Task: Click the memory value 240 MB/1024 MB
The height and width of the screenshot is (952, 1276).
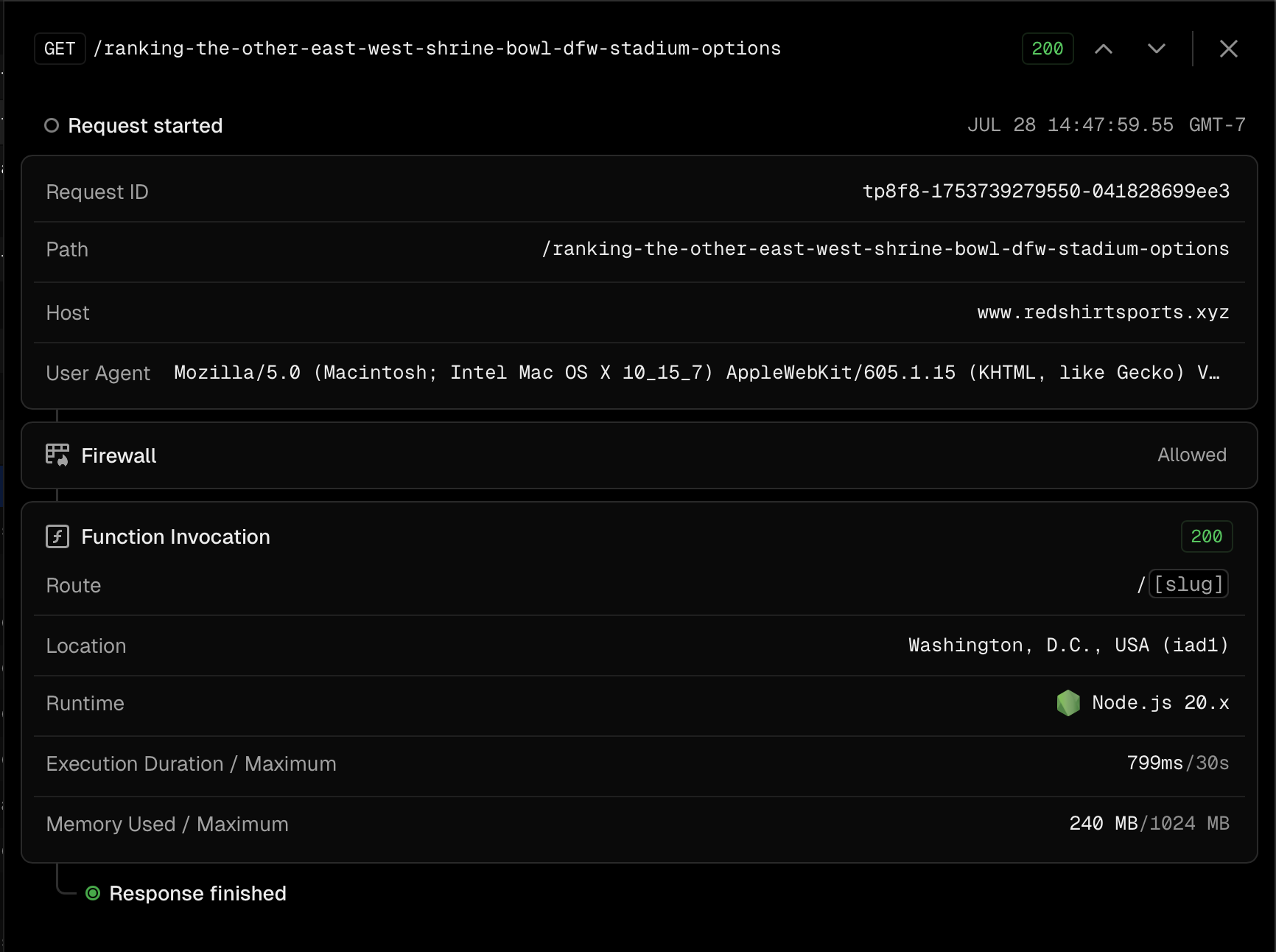Action: click(1149, 824)
